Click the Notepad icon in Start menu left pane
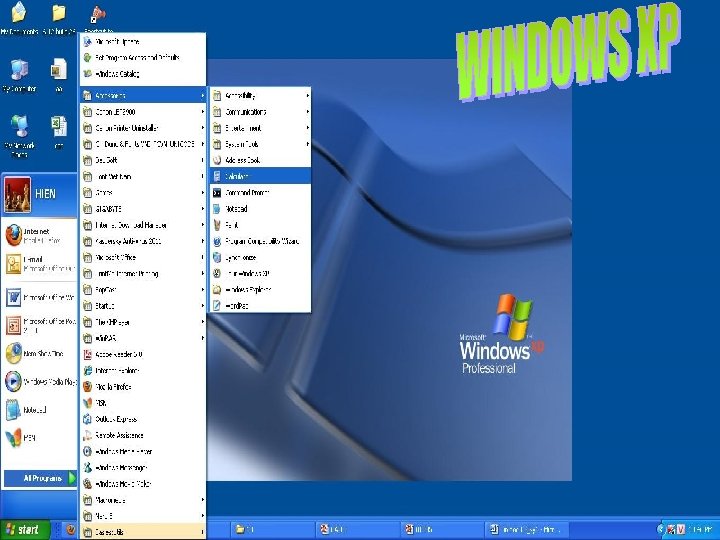Screen dimensions: 720x540 (13, 410)
